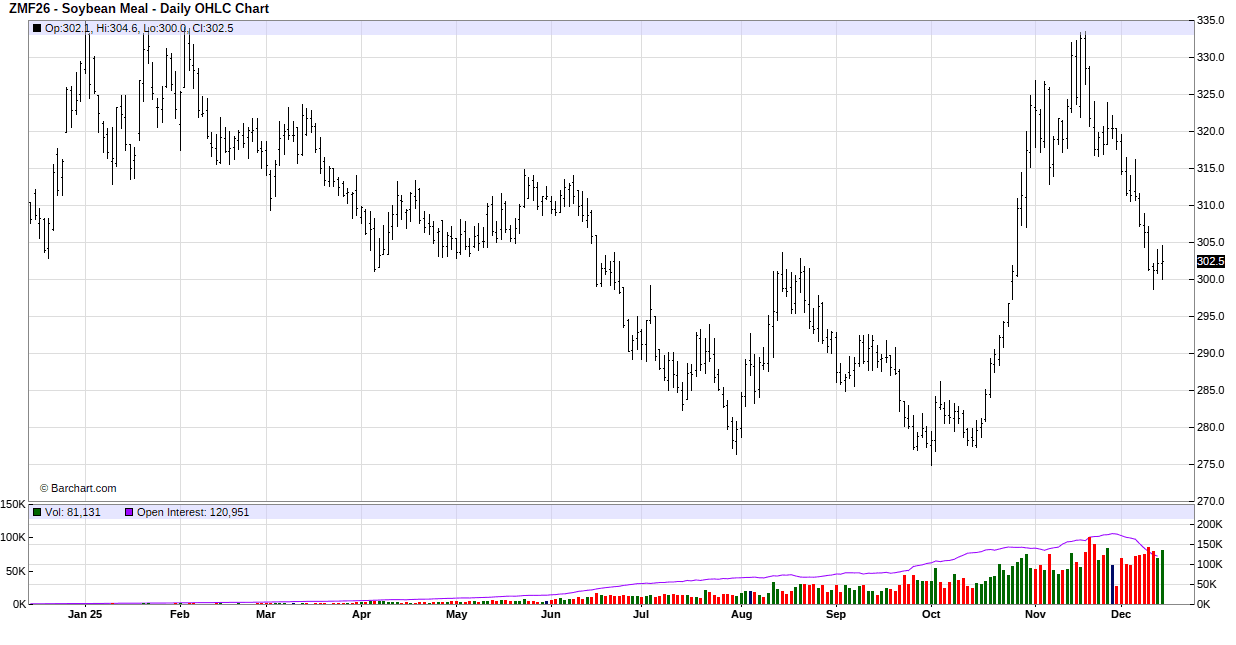Click the blue volume bar in late November
This screenshot has width=1236, height=645.
(1113, 584)
